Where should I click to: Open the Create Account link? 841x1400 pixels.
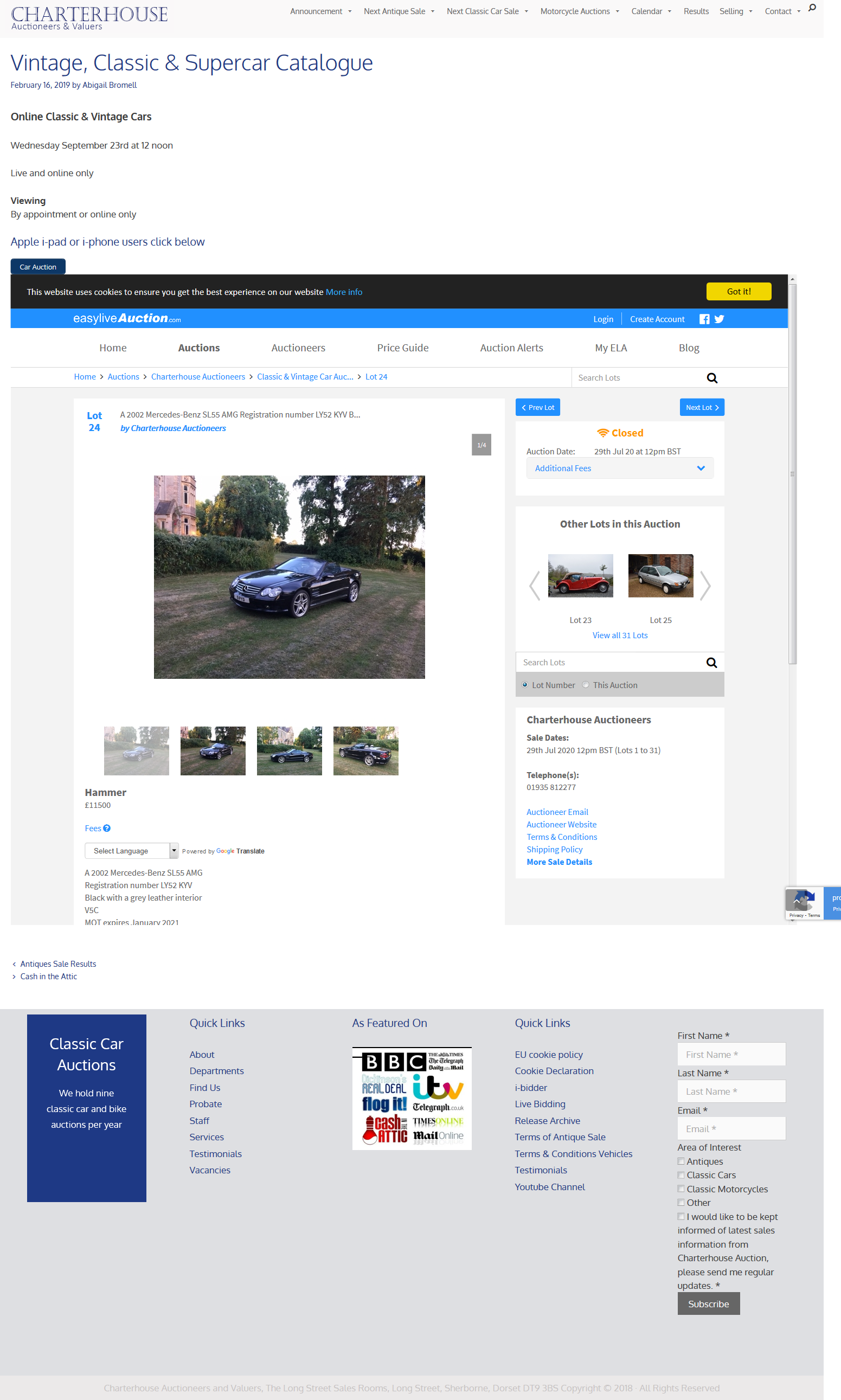(657, 319)
